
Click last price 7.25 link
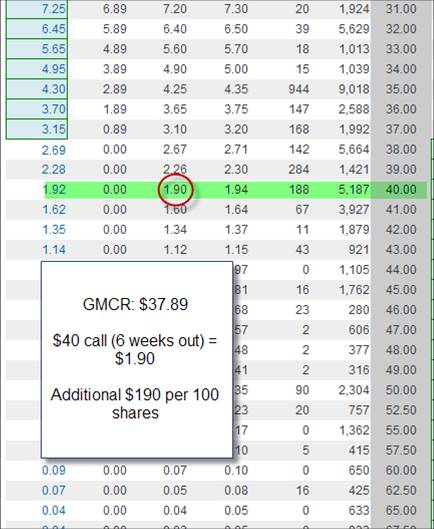(53, 9)
